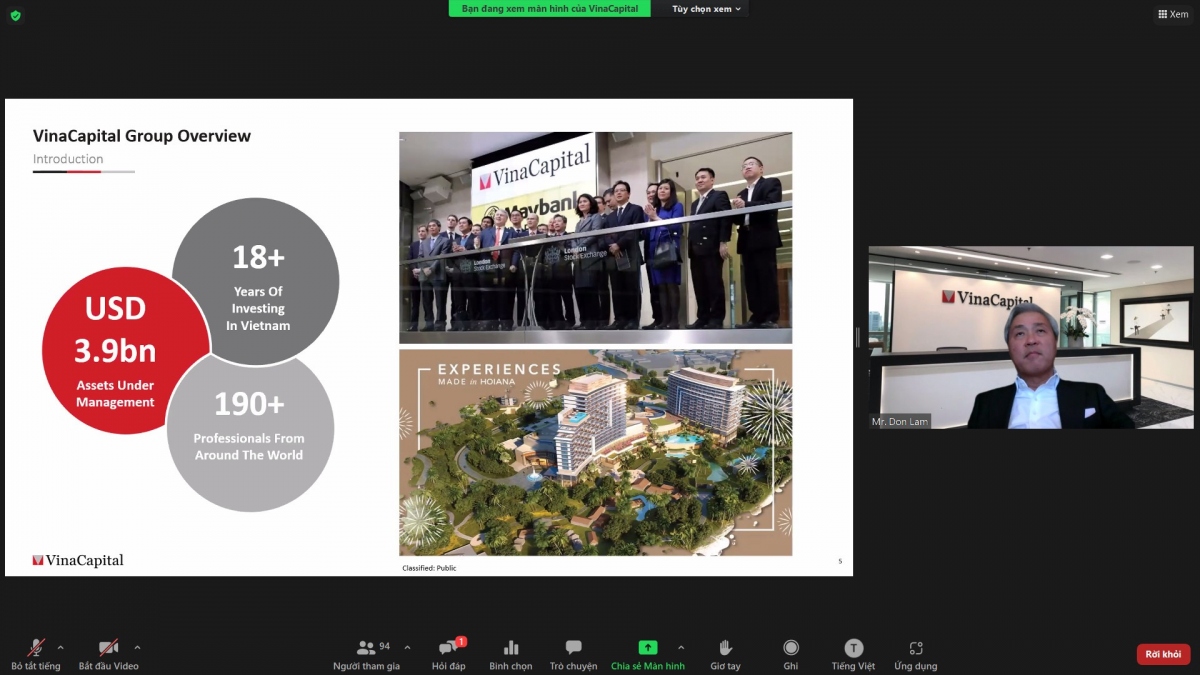The width and height of the screenshot is (1200, 675).
Task: Unmute via the microphone icon
Action: coord(36,648)
